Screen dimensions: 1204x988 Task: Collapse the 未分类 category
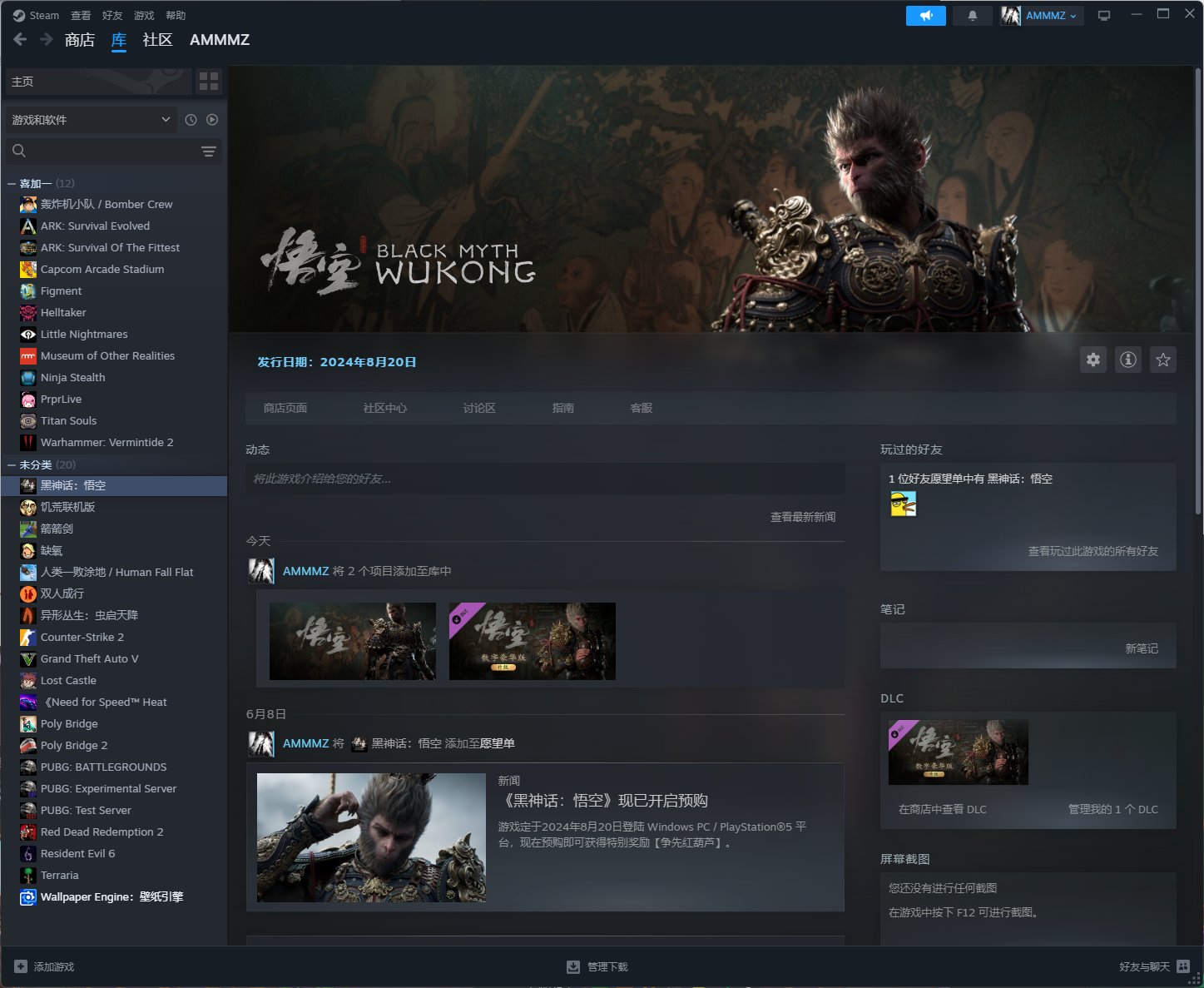[x=12, y=464]
